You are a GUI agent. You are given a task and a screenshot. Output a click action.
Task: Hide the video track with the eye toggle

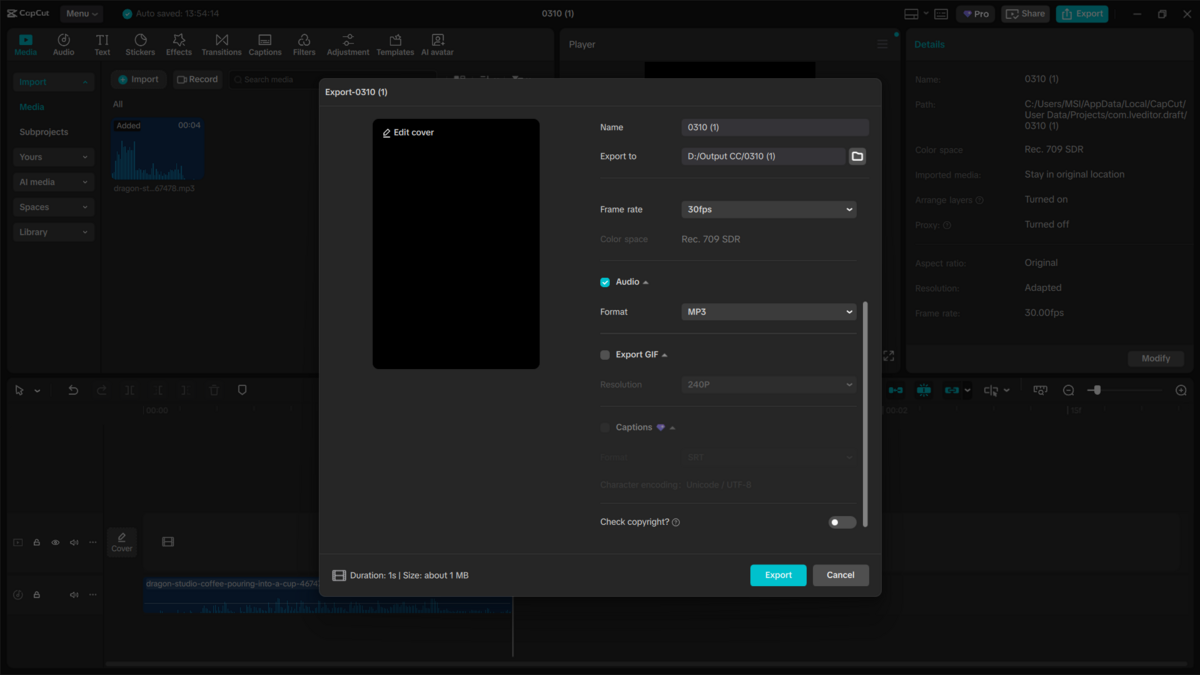tap(54, 542)
